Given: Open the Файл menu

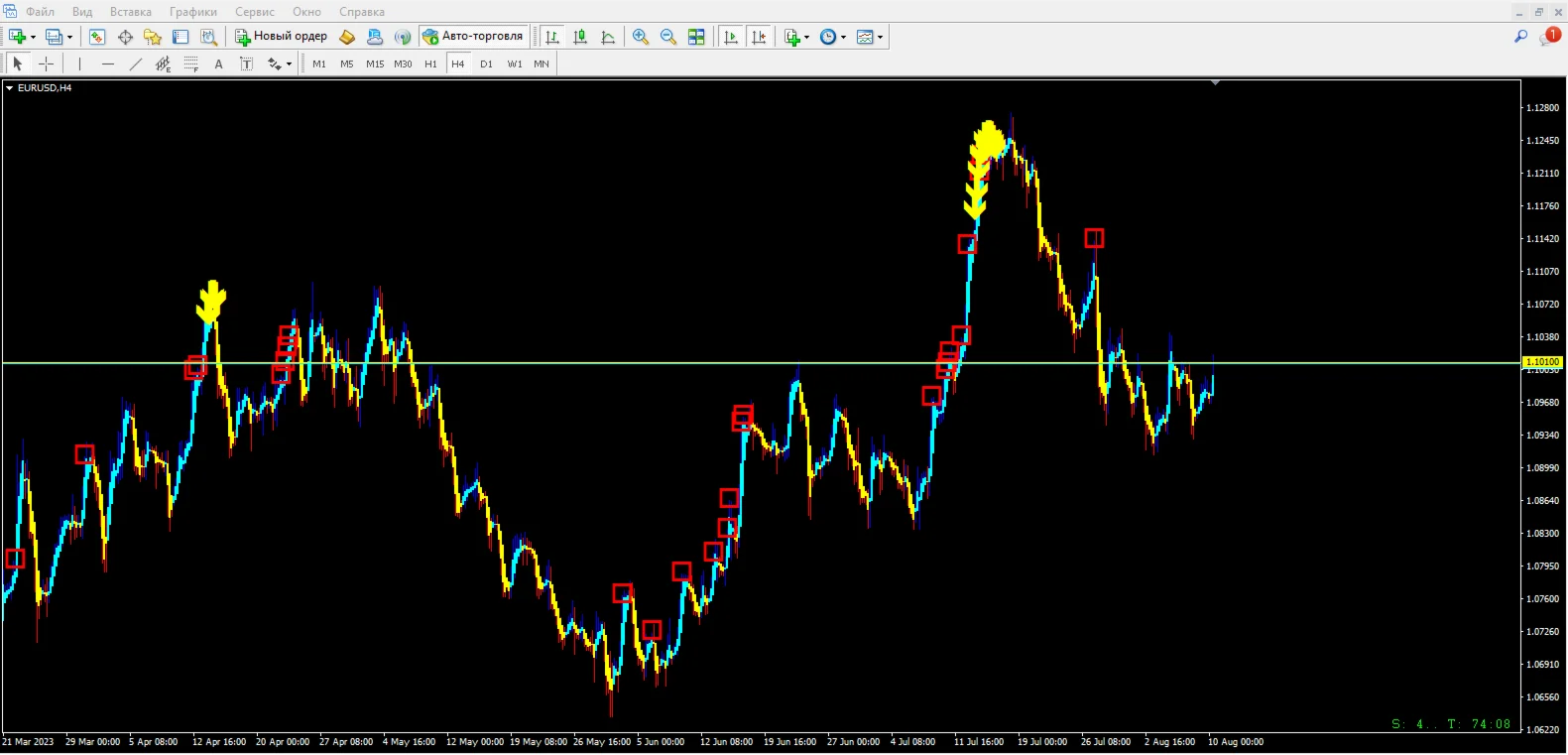Looking at the screenshot, I should [40, 12].
